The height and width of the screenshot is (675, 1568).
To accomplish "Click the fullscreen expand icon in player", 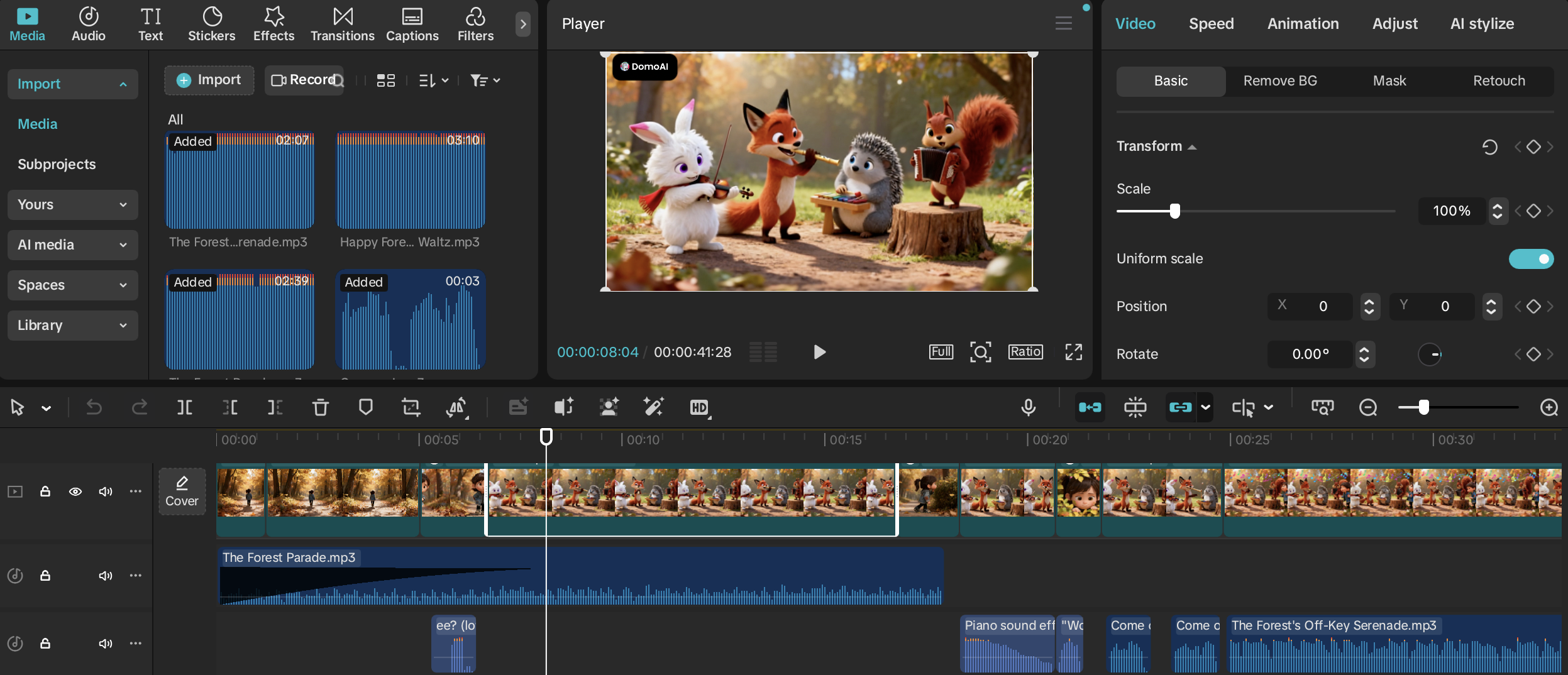I will 1073,352.
